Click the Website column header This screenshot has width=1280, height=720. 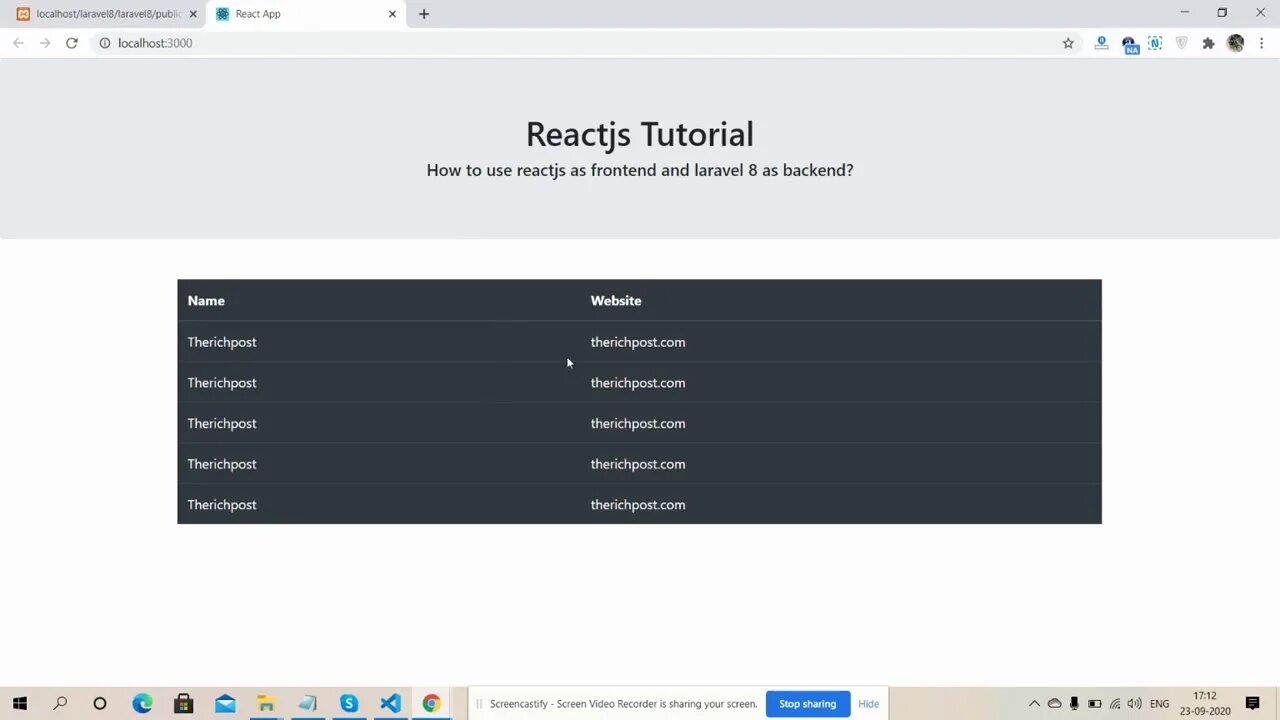pos(616,301)
